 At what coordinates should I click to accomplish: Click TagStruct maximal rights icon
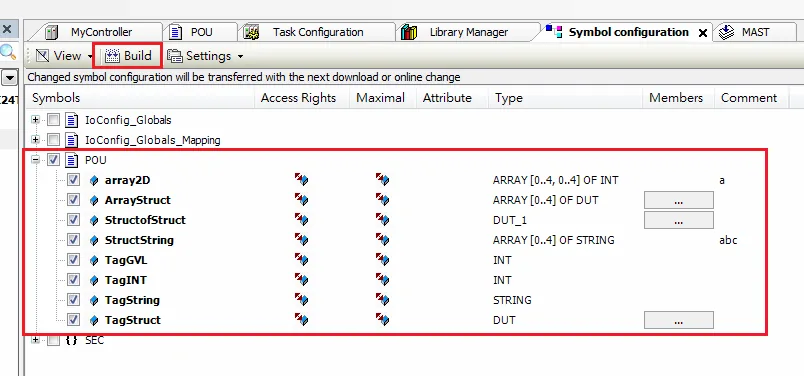pos(382,320)
